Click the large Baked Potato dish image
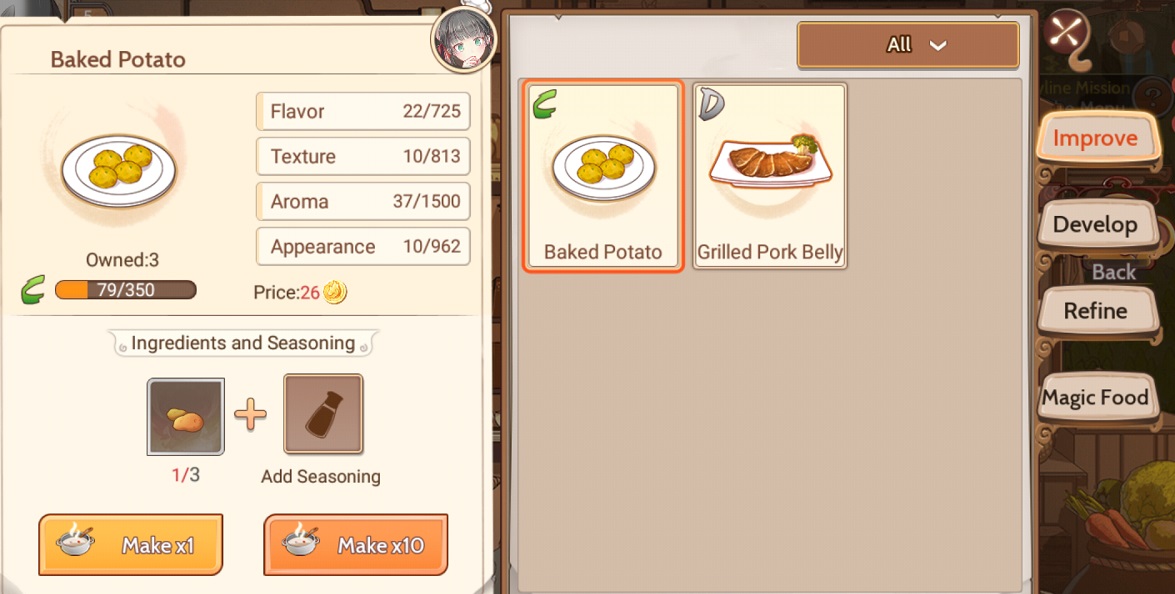Screen dimensions: 1175x594 118,169
